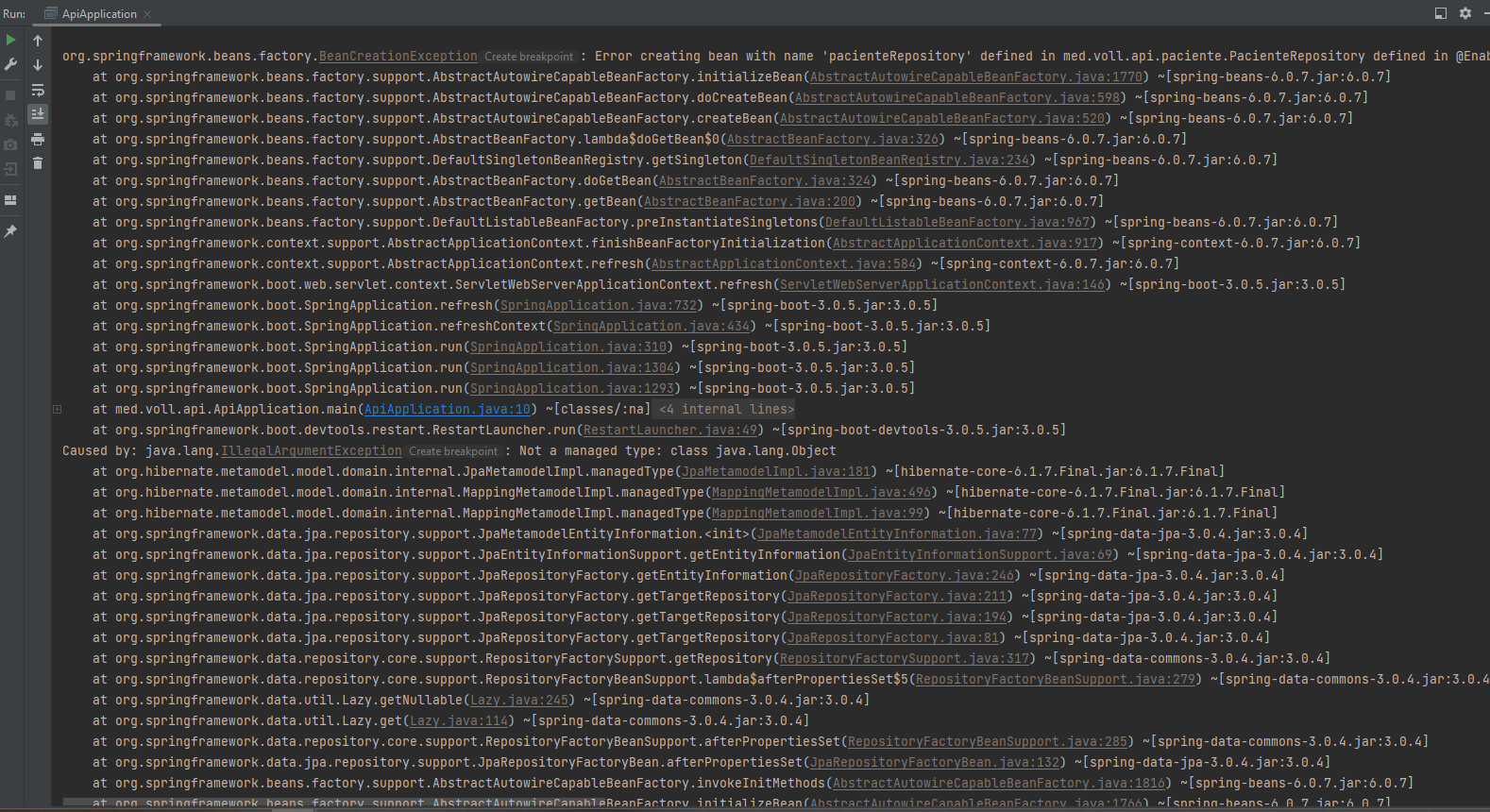The image size is (1490, 812).
Task: Open AbstractAutowireCapableBeanFactory.java:520 link
Action: [x=942, y=119]
